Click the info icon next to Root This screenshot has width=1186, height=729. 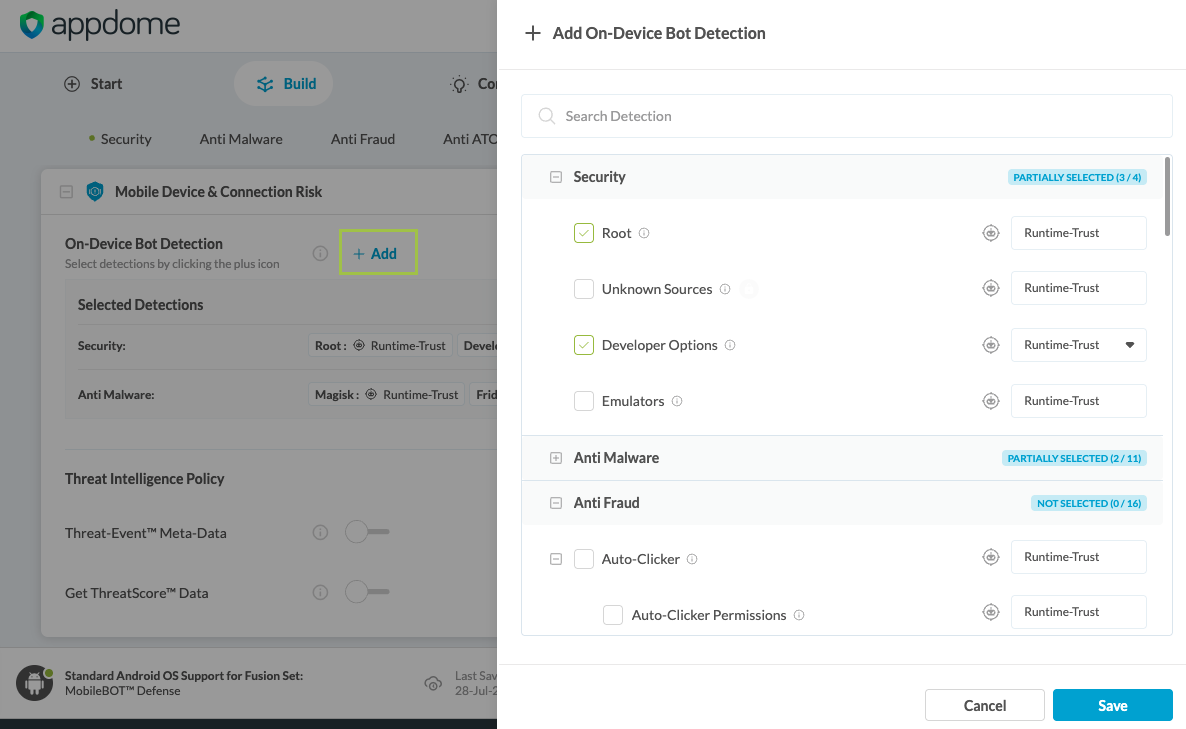(644, 233)
